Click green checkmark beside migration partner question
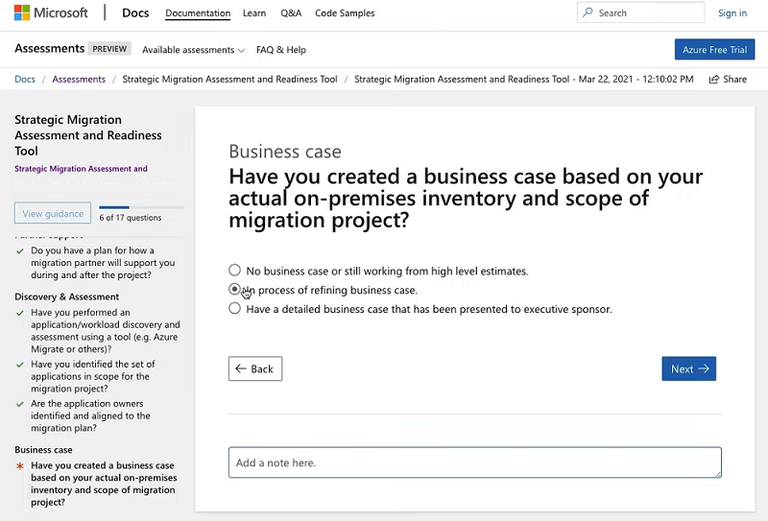768x521 pixels. tap(20, 250)
